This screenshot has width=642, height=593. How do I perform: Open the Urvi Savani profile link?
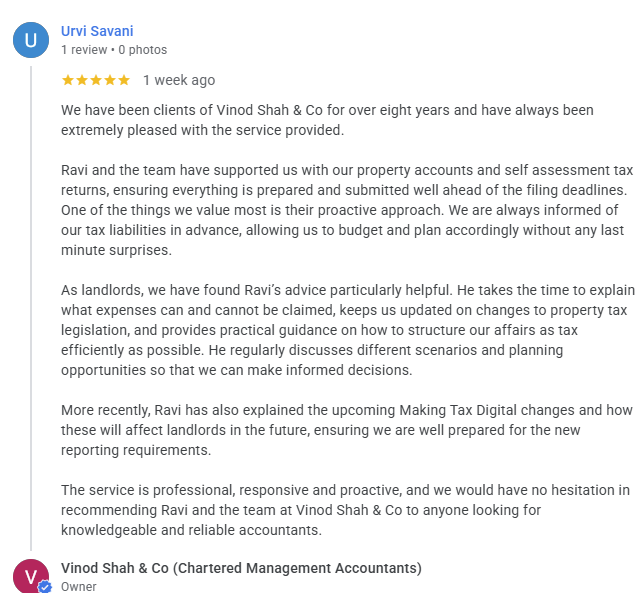coord(97,31)
